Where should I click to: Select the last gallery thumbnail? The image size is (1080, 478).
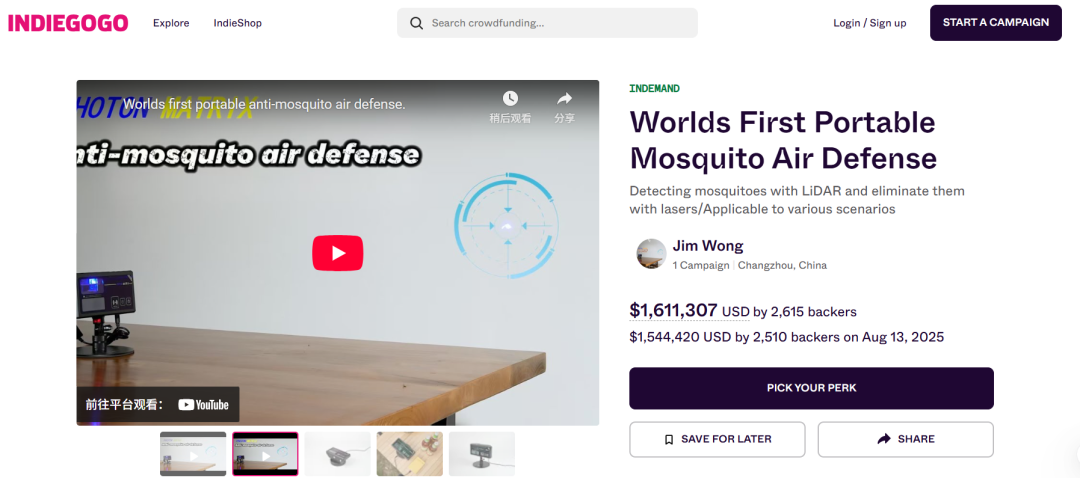tap(482, 454)
